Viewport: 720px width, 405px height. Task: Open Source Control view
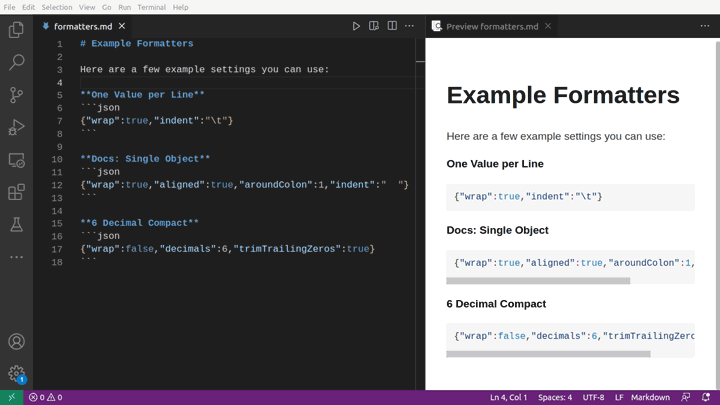[x=16, y=95]
